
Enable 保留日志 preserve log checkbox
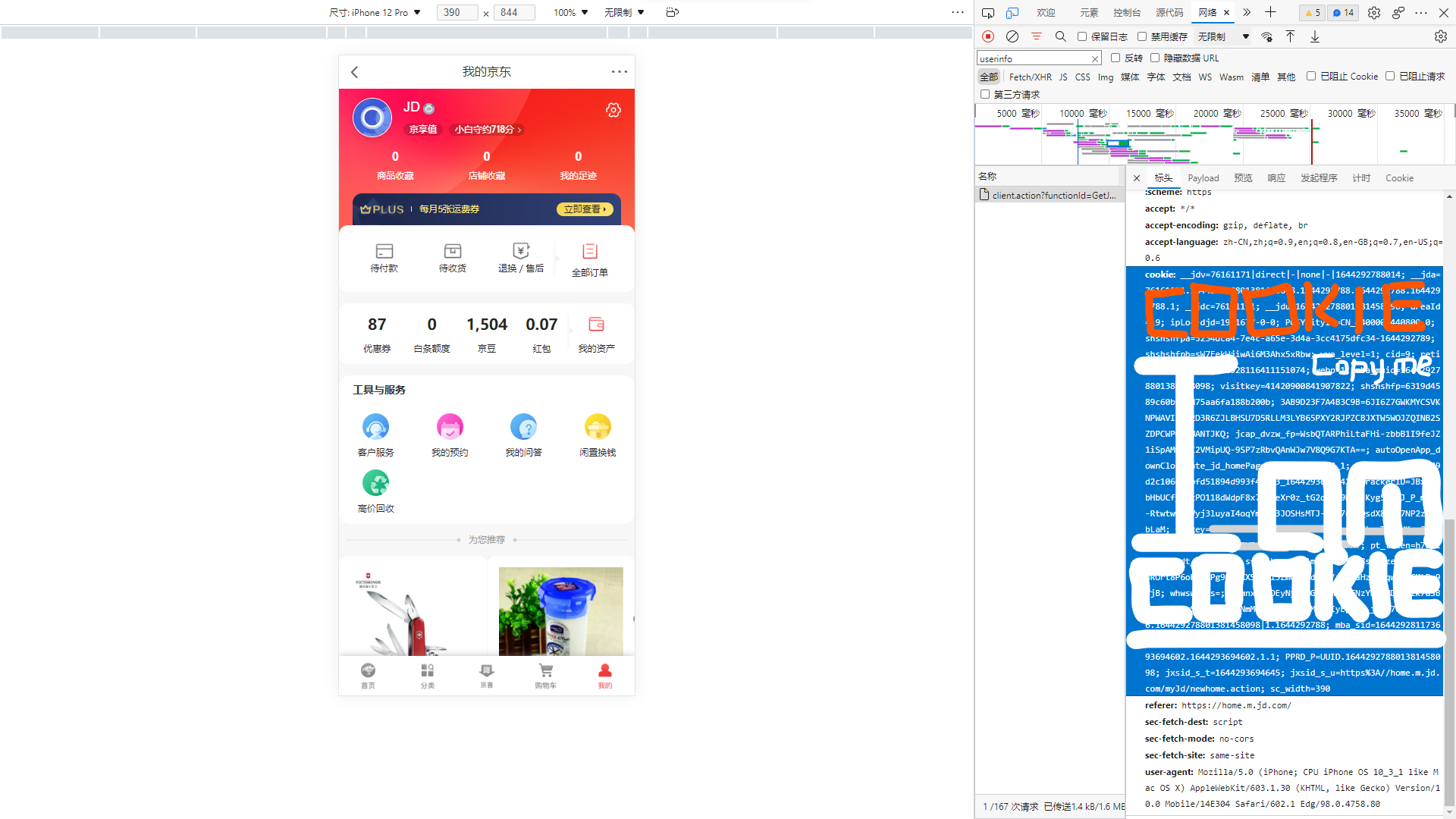(x=1082, y=36)
